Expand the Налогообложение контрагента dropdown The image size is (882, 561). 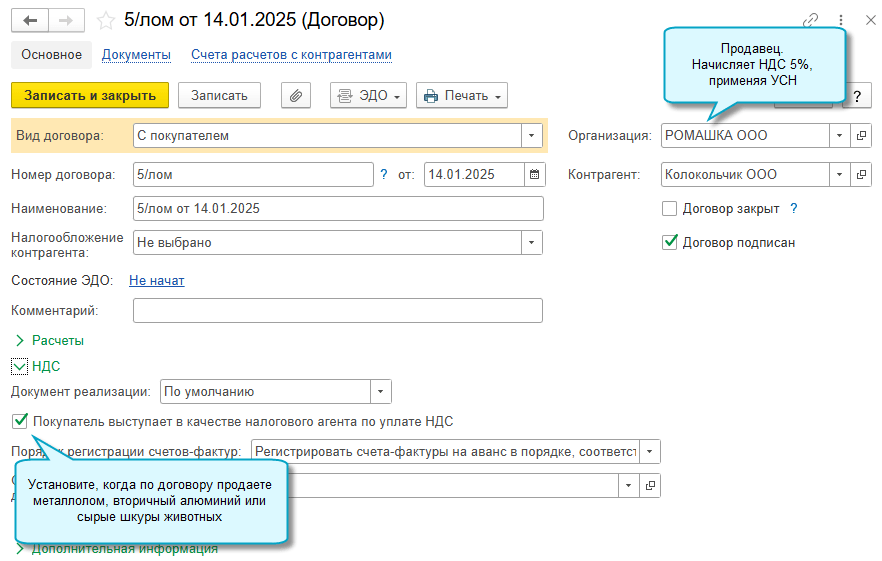[x=531, y=242]
